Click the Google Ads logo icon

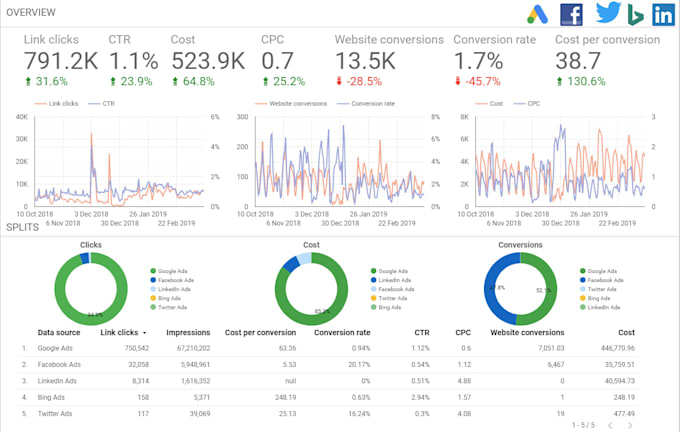click(x=538, y=14)
